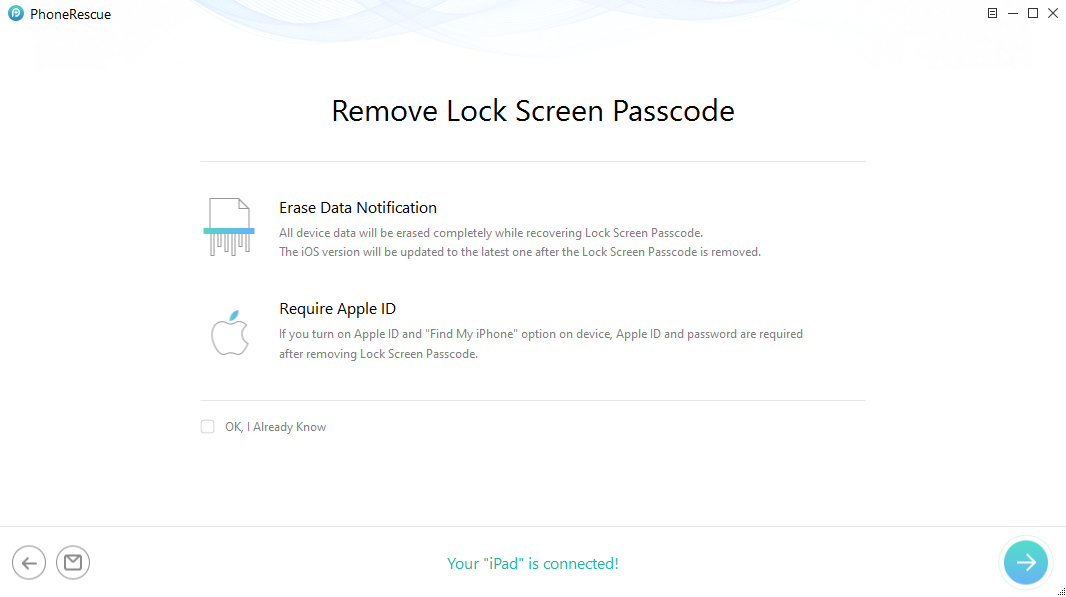Click the PhoneRescue logo icon
1066x597 pixels.
coord(16,14)
